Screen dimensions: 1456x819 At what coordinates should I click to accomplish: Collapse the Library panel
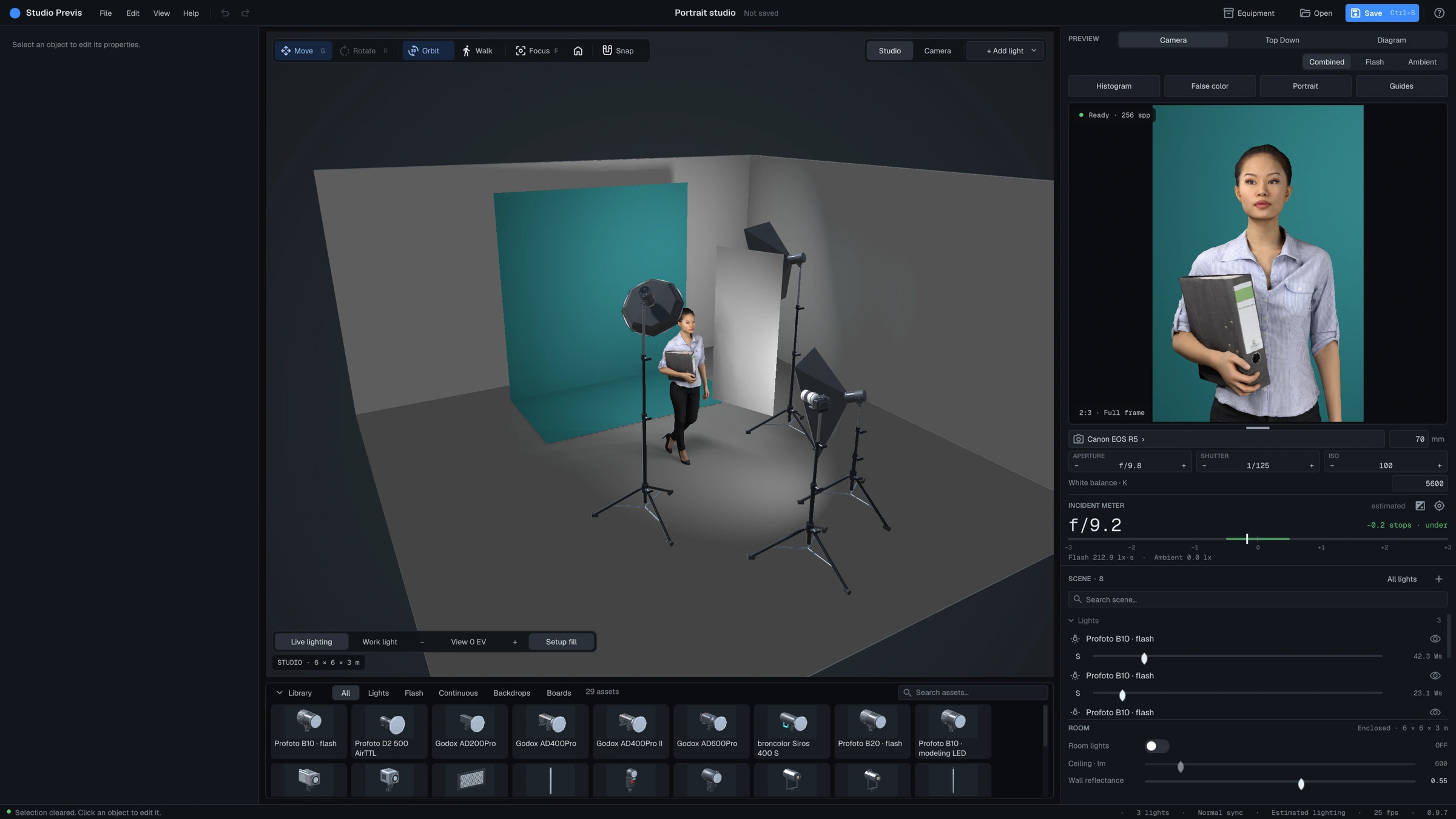click(x=294, y=693)
